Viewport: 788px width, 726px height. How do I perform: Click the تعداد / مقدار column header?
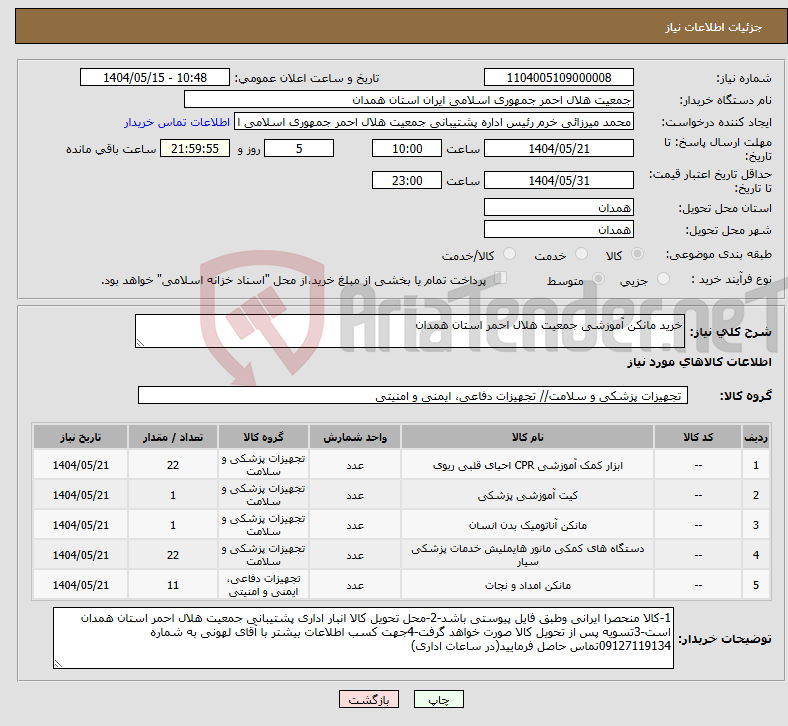(x=173, y=437)
